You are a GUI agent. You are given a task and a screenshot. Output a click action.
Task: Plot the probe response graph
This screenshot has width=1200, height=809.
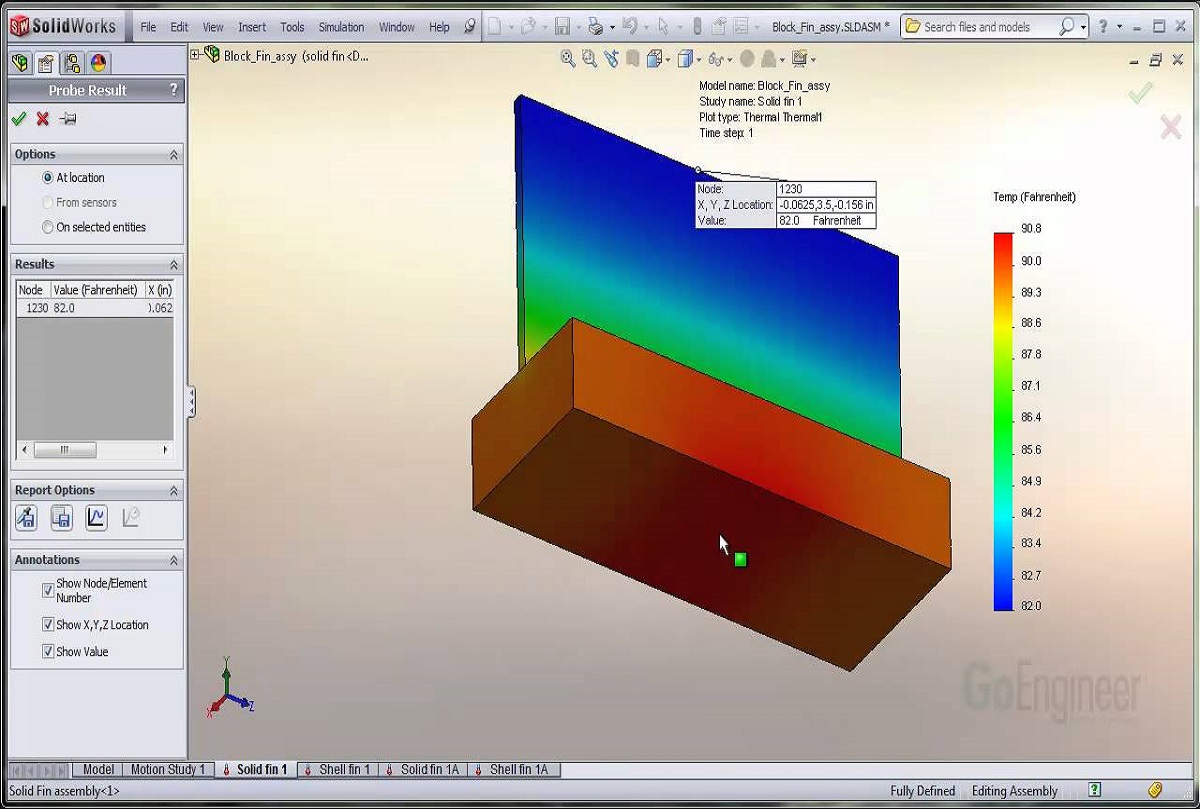[x=96, y=517]
